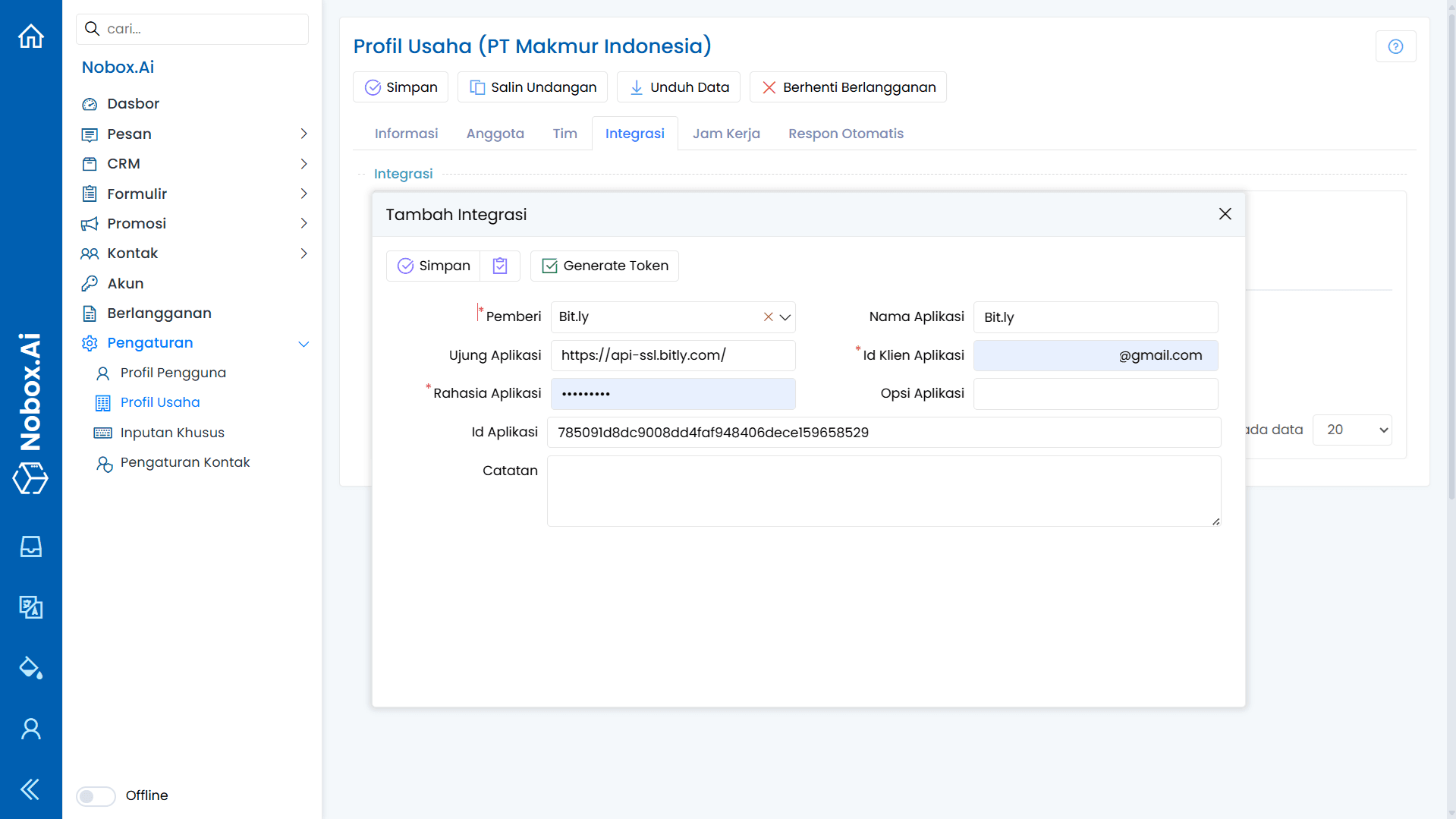This screenshot has height=819, width=1456.
Task: Click the inbox icon in the blue sidebar
Action: pos(30,546)
